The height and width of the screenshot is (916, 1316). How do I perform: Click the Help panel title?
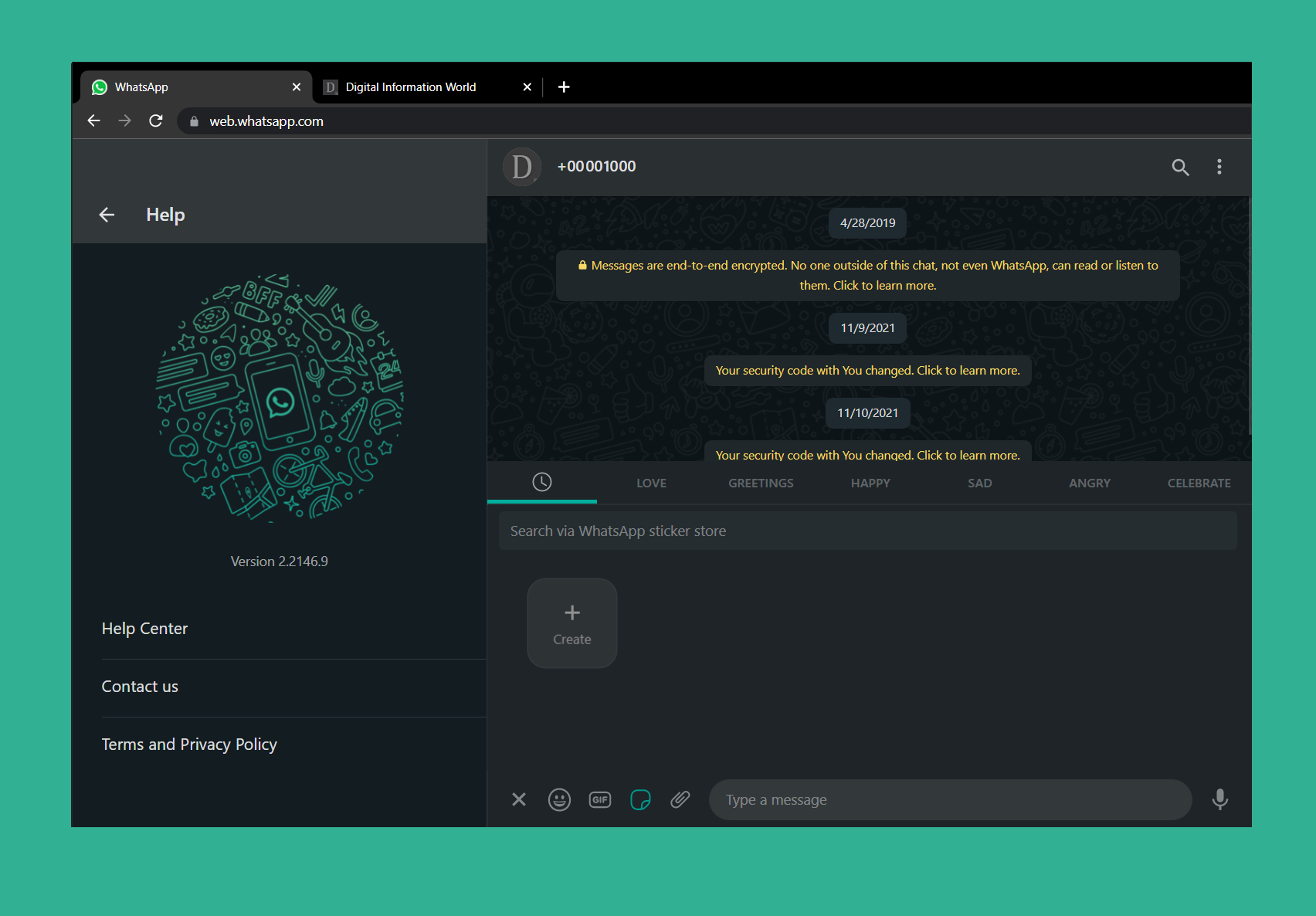[165, 215]
